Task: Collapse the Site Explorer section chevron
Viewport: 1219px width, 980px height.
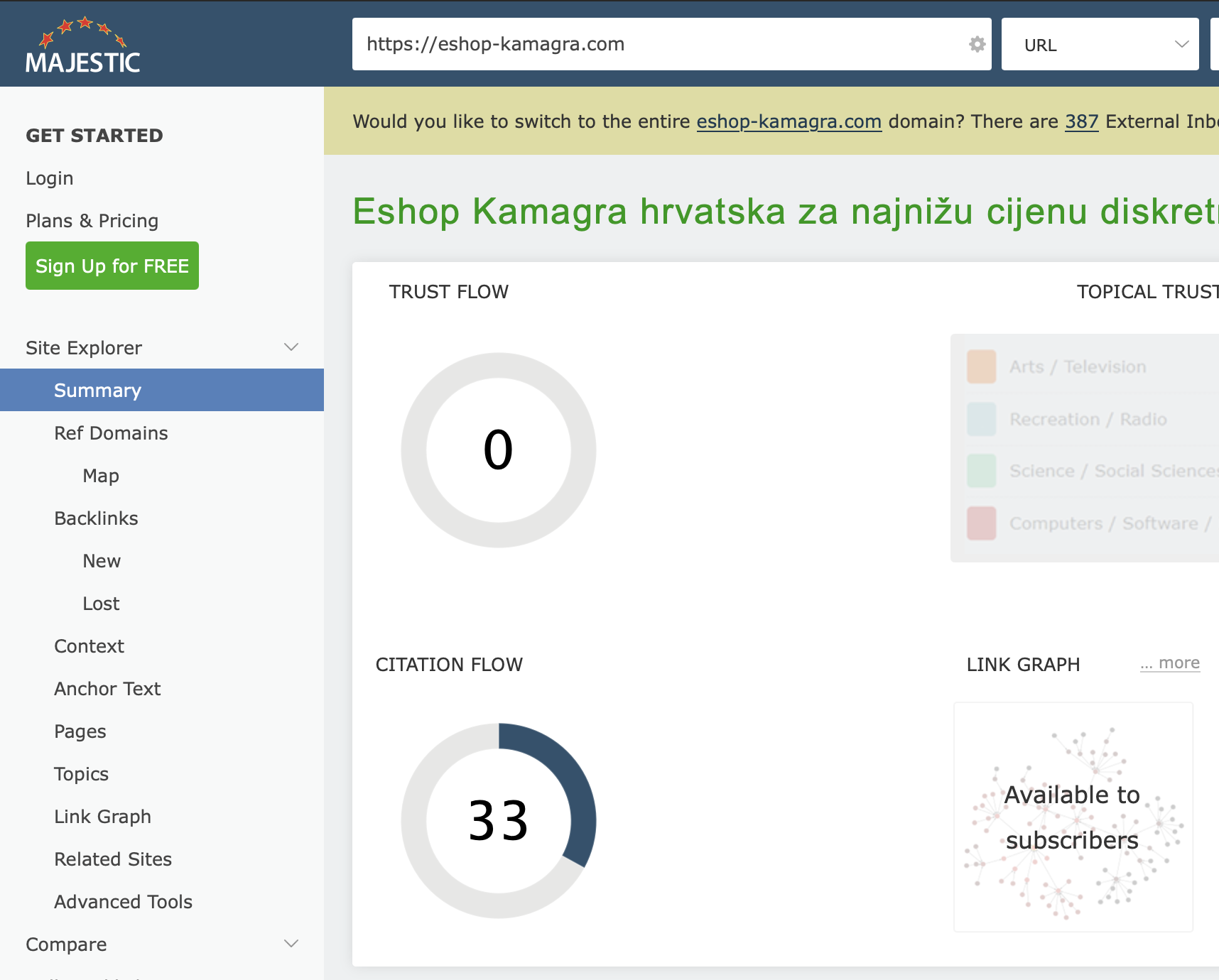Action: point(291,347)
